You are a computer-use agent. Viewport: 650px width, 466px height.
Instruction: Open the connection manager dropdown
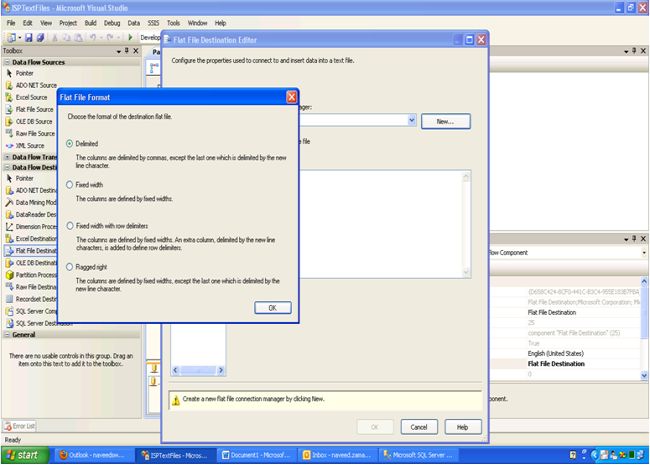point(412,120)
